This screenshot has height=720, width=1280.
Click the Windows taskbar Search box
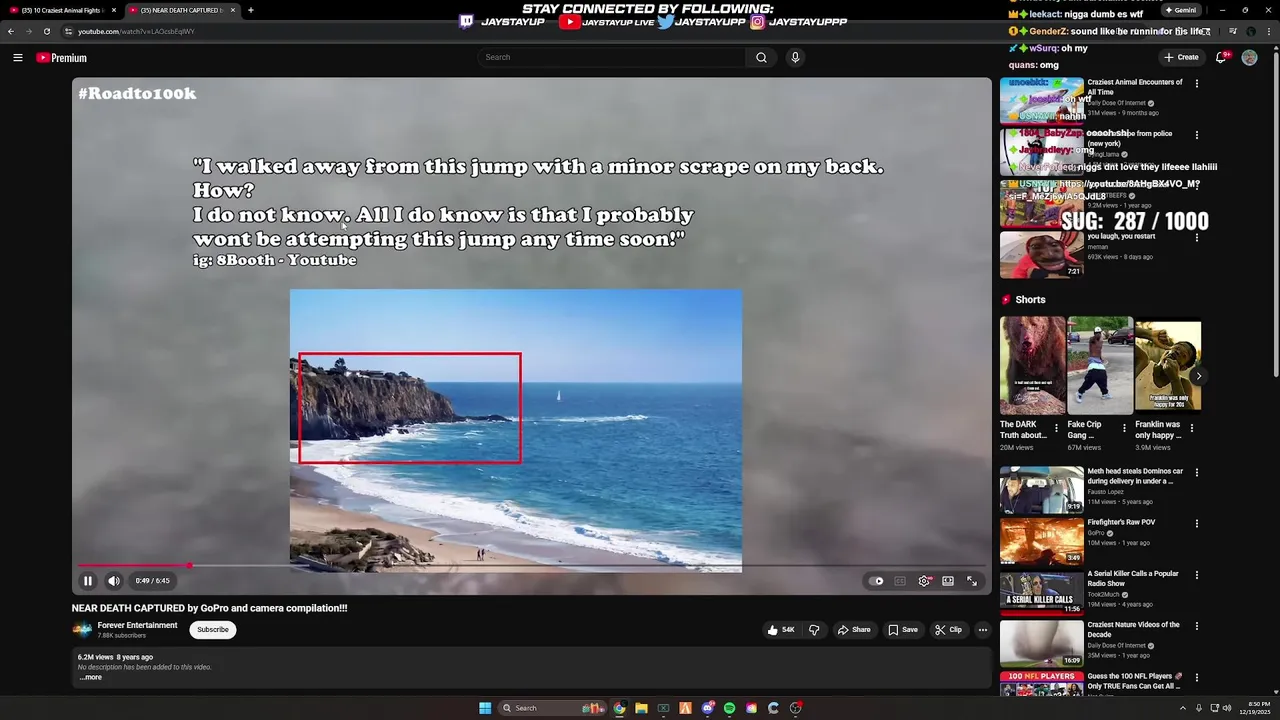[x=553, y=708]
